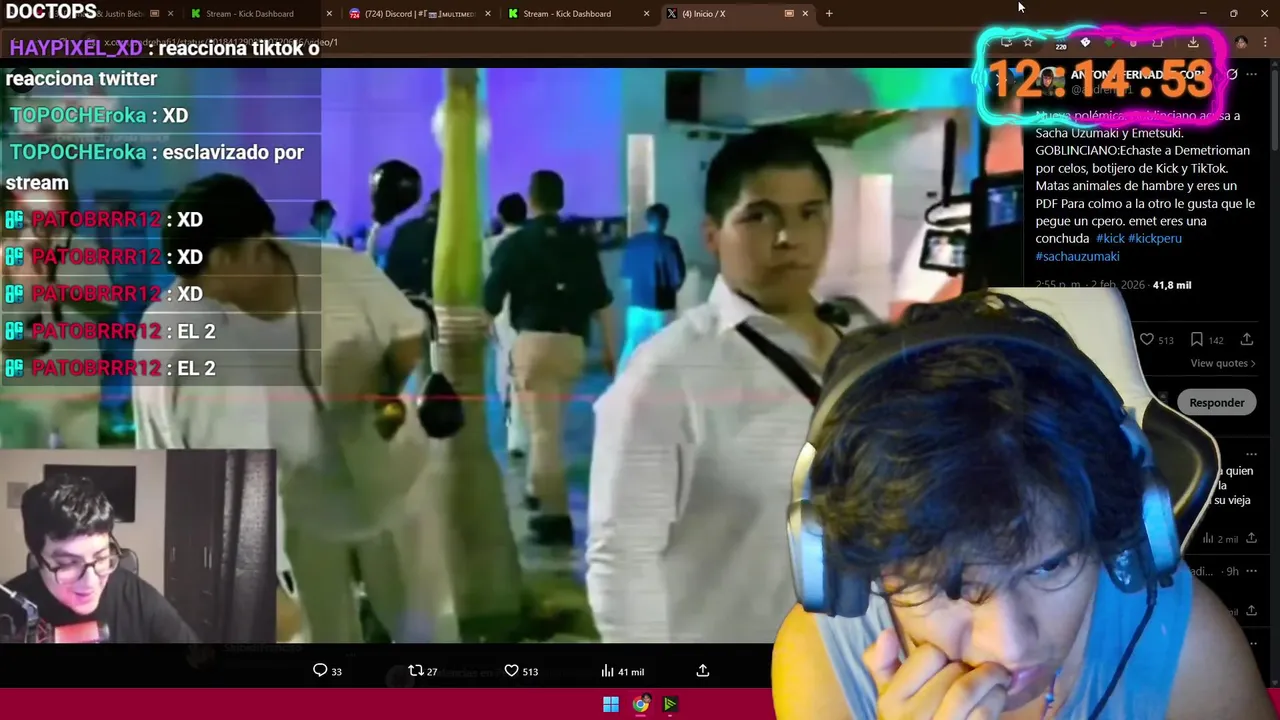This screenshot has width=1280, height=720.
Task: Click small webcam overlay at bottom left
Action: [138, 546]
